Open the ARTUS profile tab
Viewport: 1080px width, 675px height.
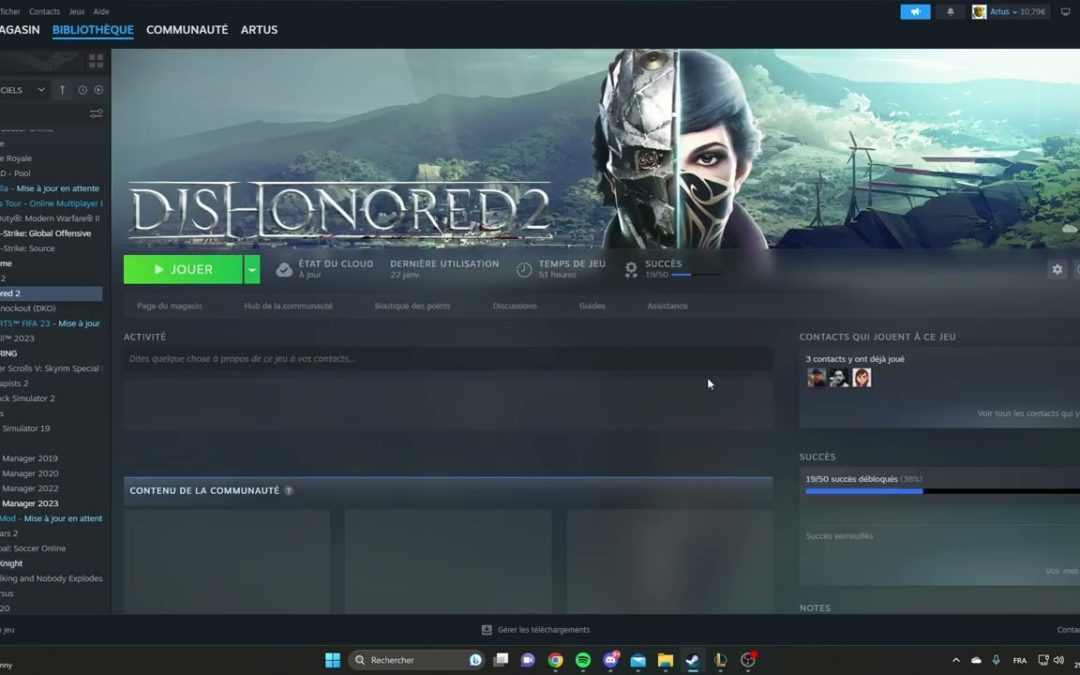pyautogui.click(x=259, y=30)
